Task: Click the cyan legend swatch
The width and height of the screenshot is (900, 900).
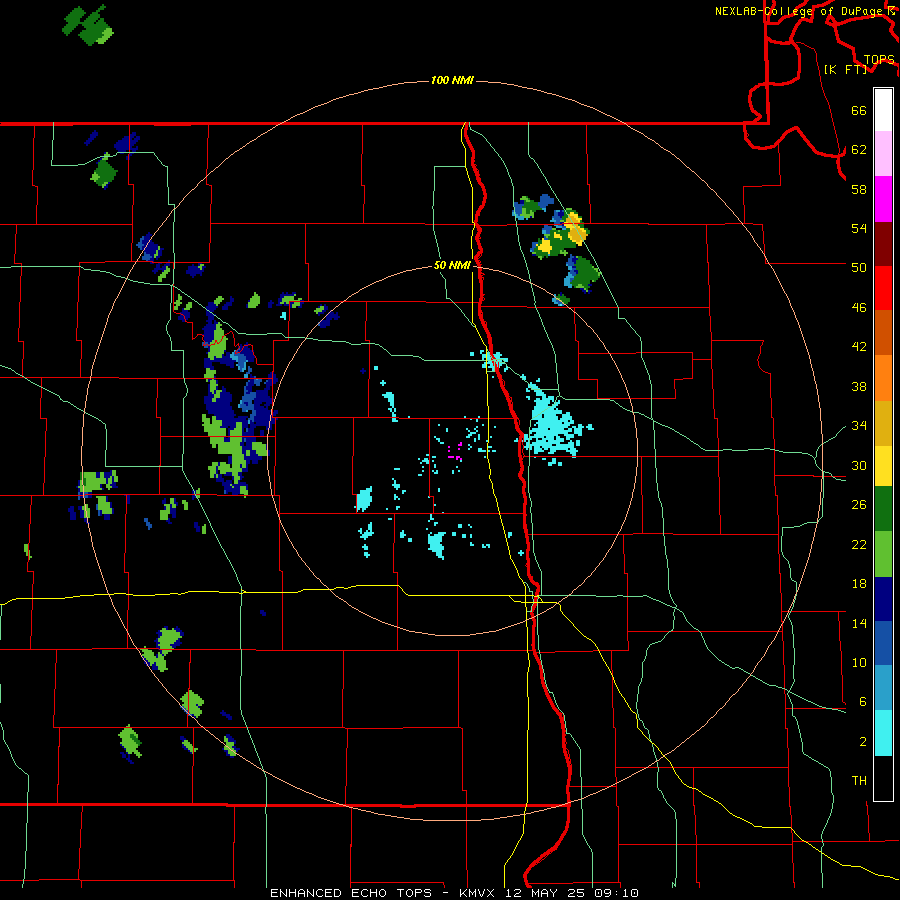Action: [883, 733]
